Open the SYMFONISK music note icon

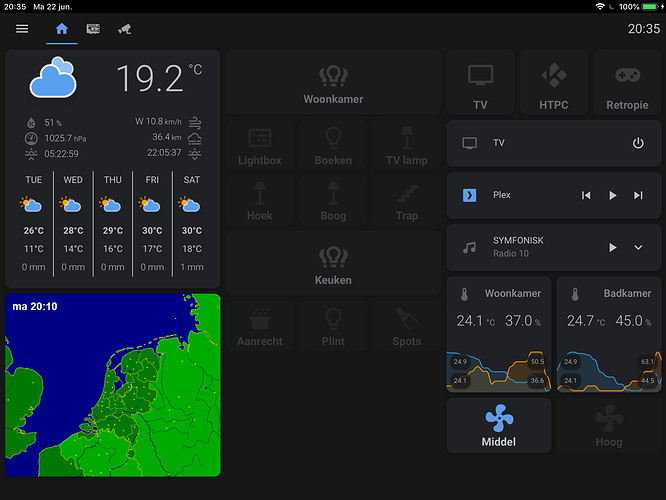pos(469,248)
